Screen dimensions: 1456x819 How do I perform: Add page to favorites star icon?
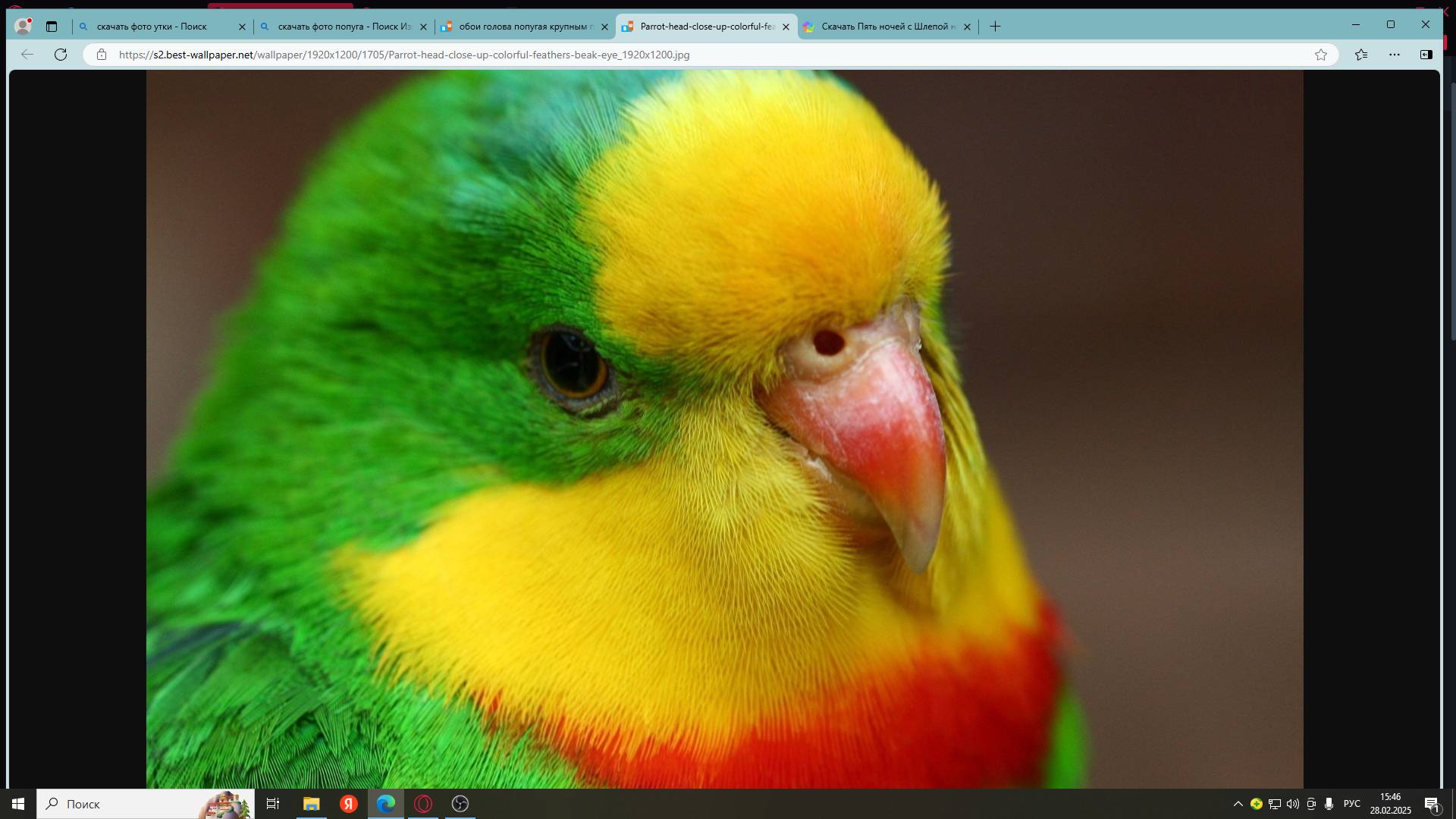click(x=1321, y=55)
